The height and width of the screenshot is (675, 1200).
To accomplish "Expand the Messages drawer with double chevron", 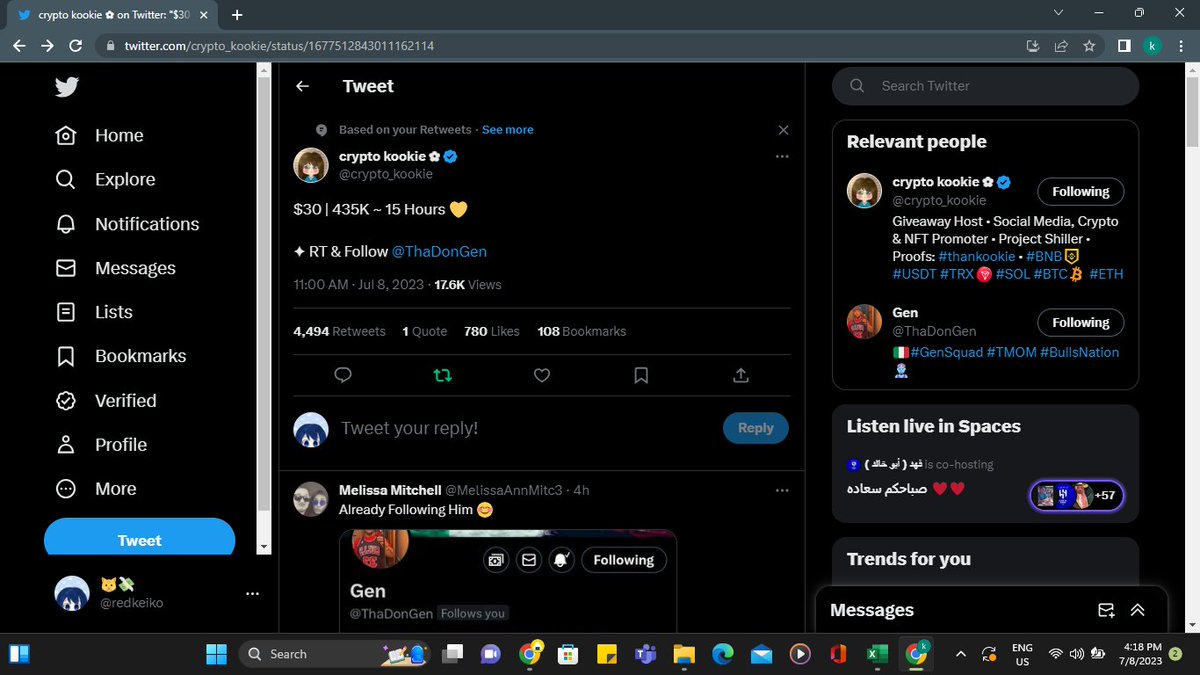I will pos(1137,610).
